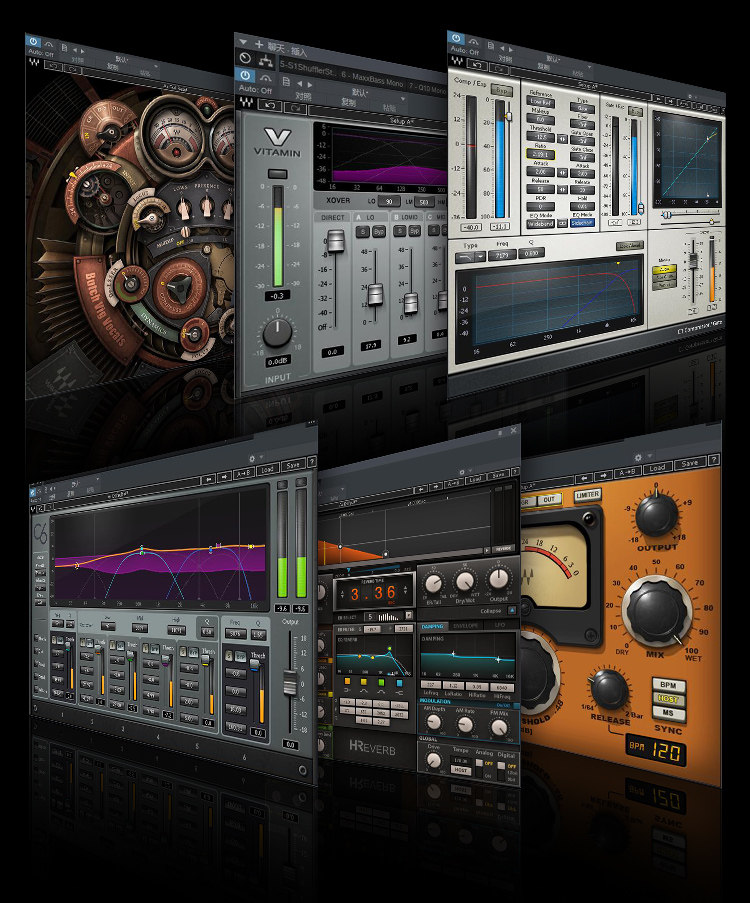Toggle Byp on Vitamin LOMID band
This screenshot has height=903, width=750.
point(415,231)
